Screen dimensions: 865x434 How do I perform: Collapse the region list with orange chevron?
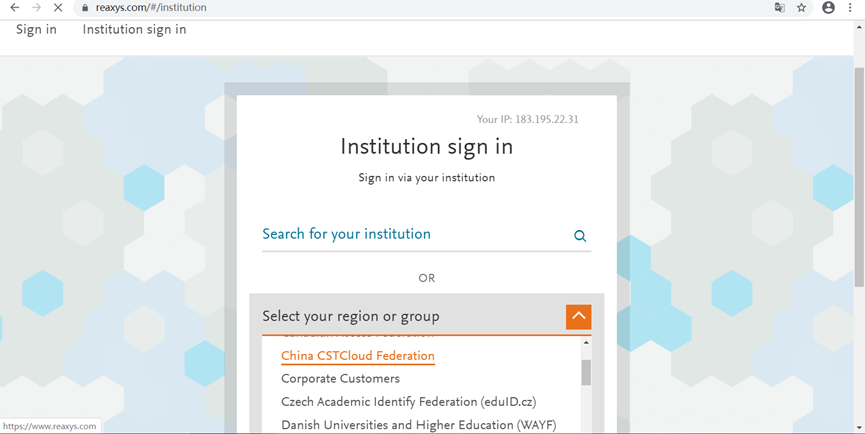click(x=578, y=317)
